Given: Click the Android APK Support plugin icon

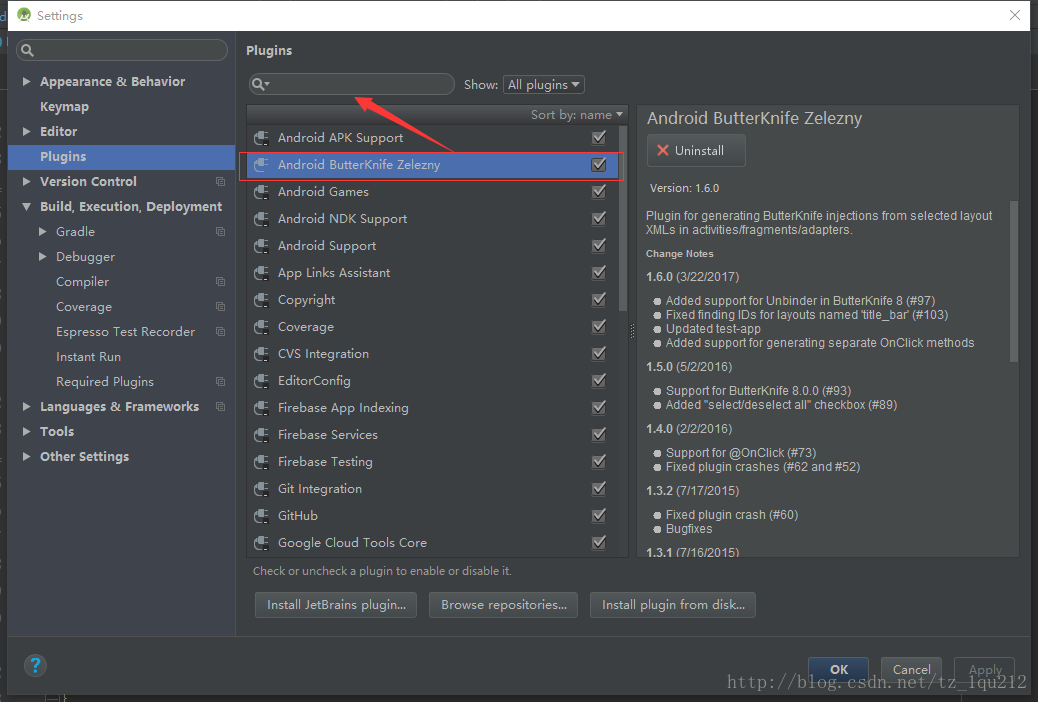Looking at the screenshot, I should [x=261, y=138].
